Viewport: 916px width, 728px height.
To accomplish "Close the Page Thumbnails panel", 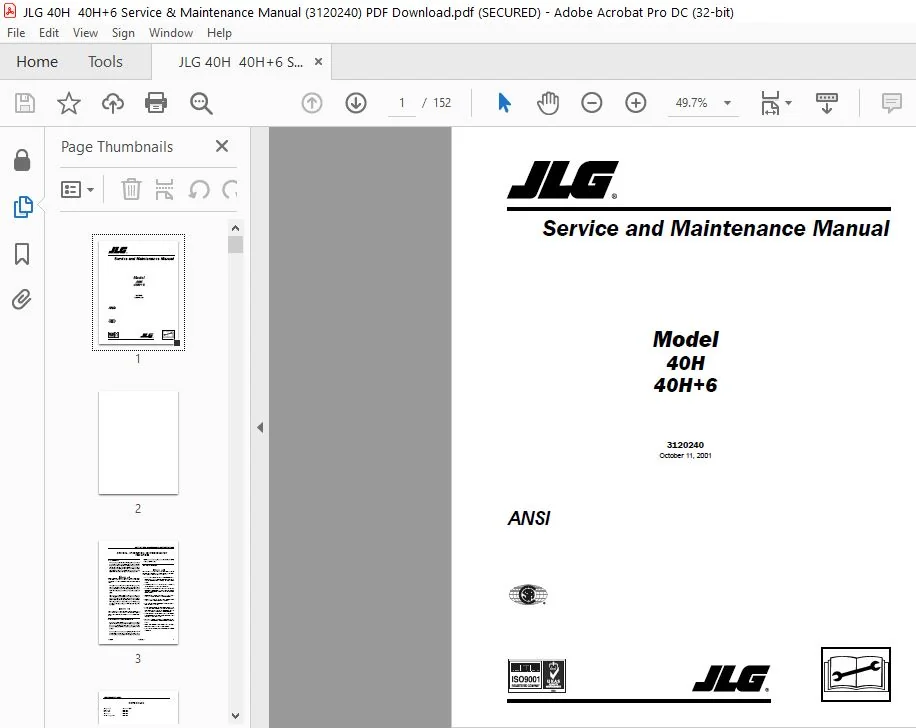I will (222, 146).
